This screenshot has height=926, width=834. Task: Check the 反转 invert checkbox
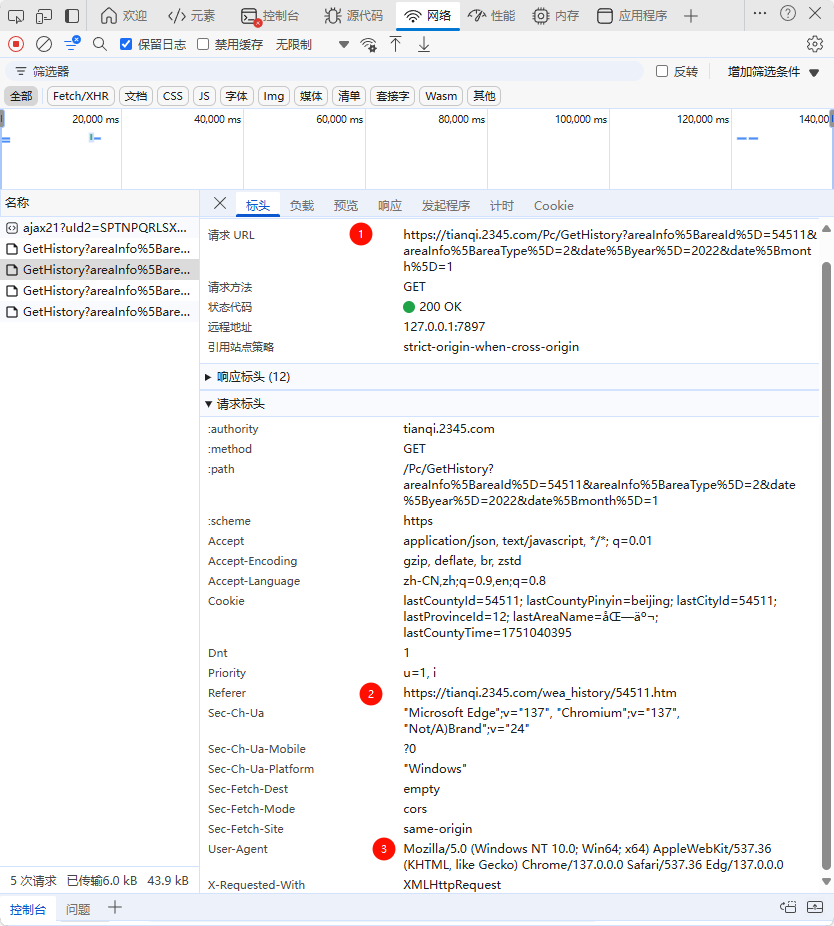pos(662,71)
